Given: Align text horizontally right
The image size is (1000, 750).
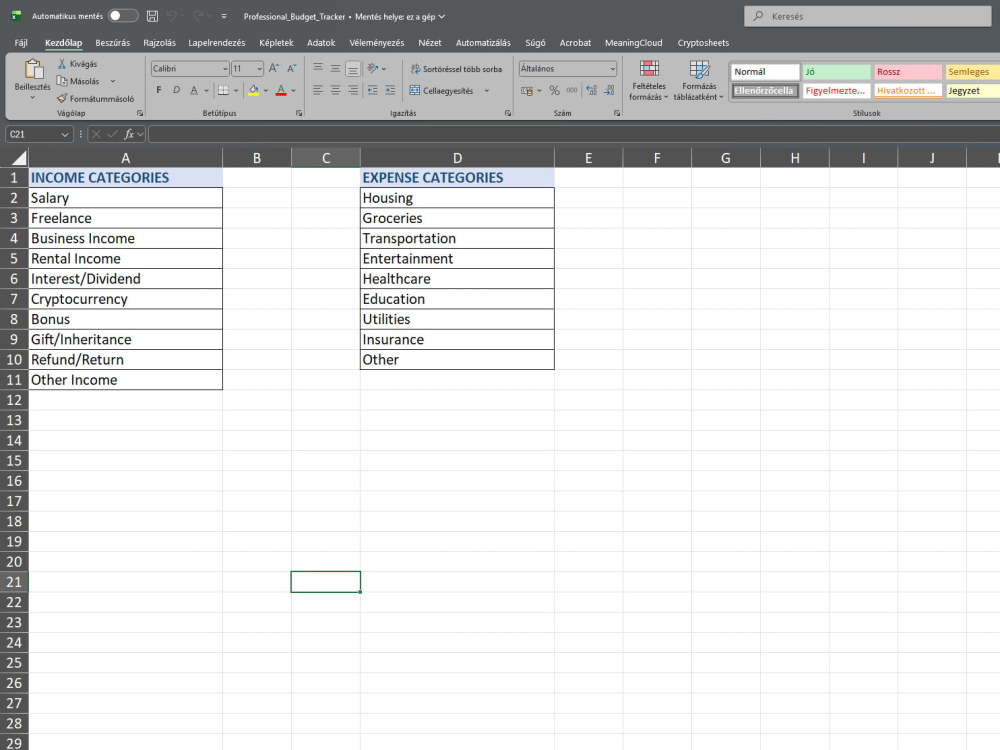Looking at the screenshot, I should click(353, 91).
